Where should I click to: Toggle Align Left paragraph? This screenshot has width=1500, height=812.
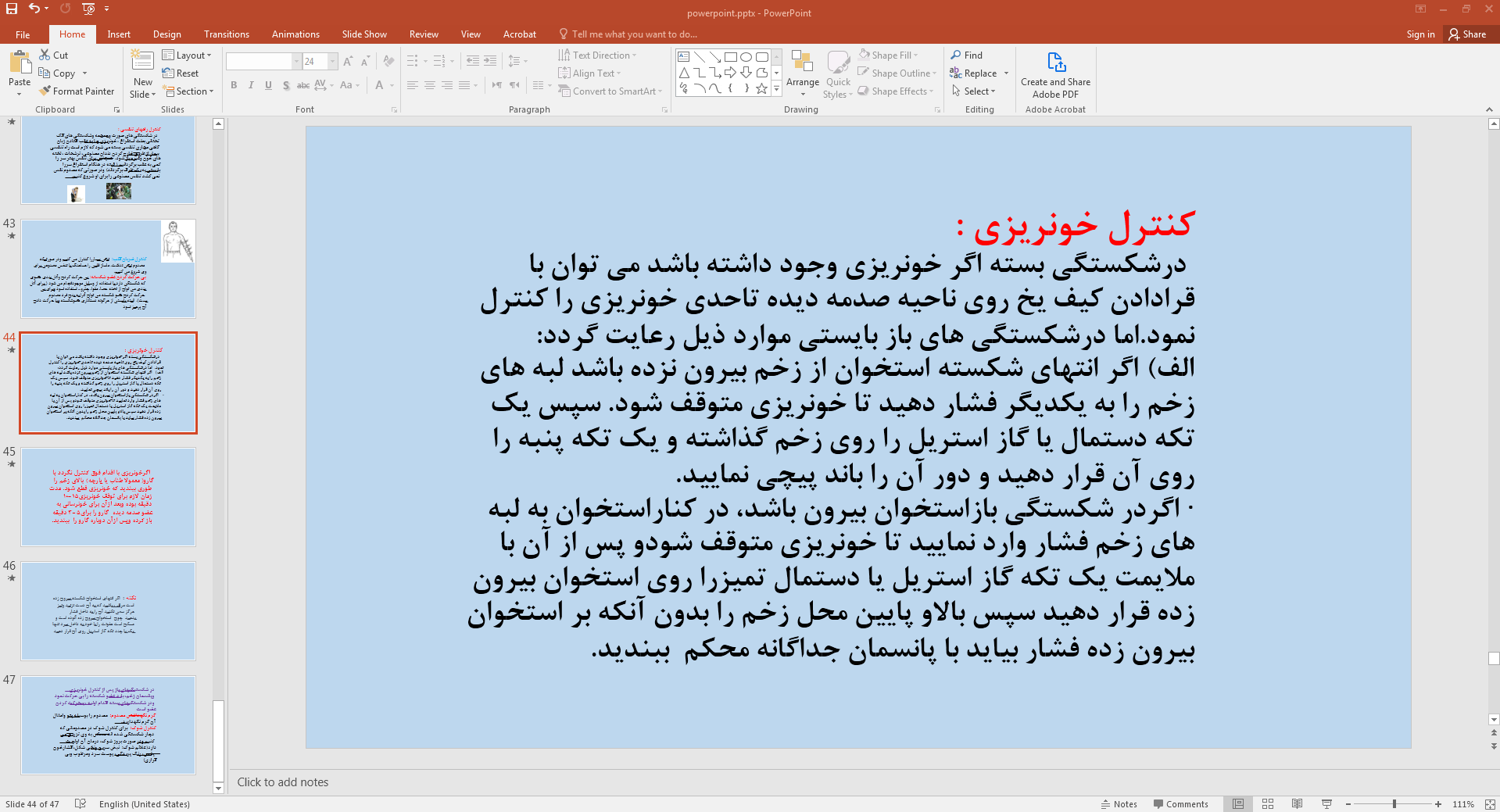(413, 85)
